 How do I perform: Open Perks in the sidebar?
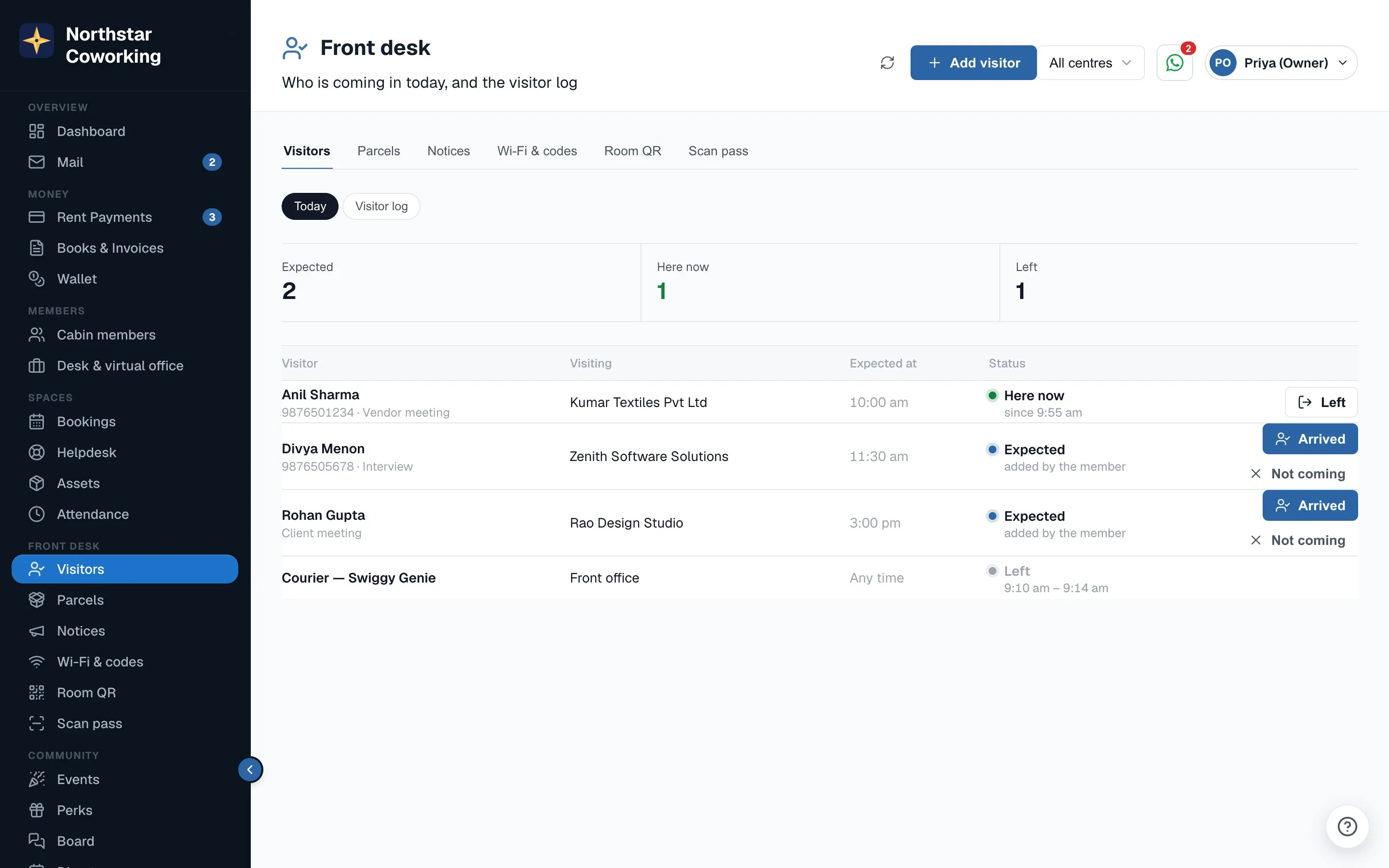pyautogui.click(x=124, y=811)
